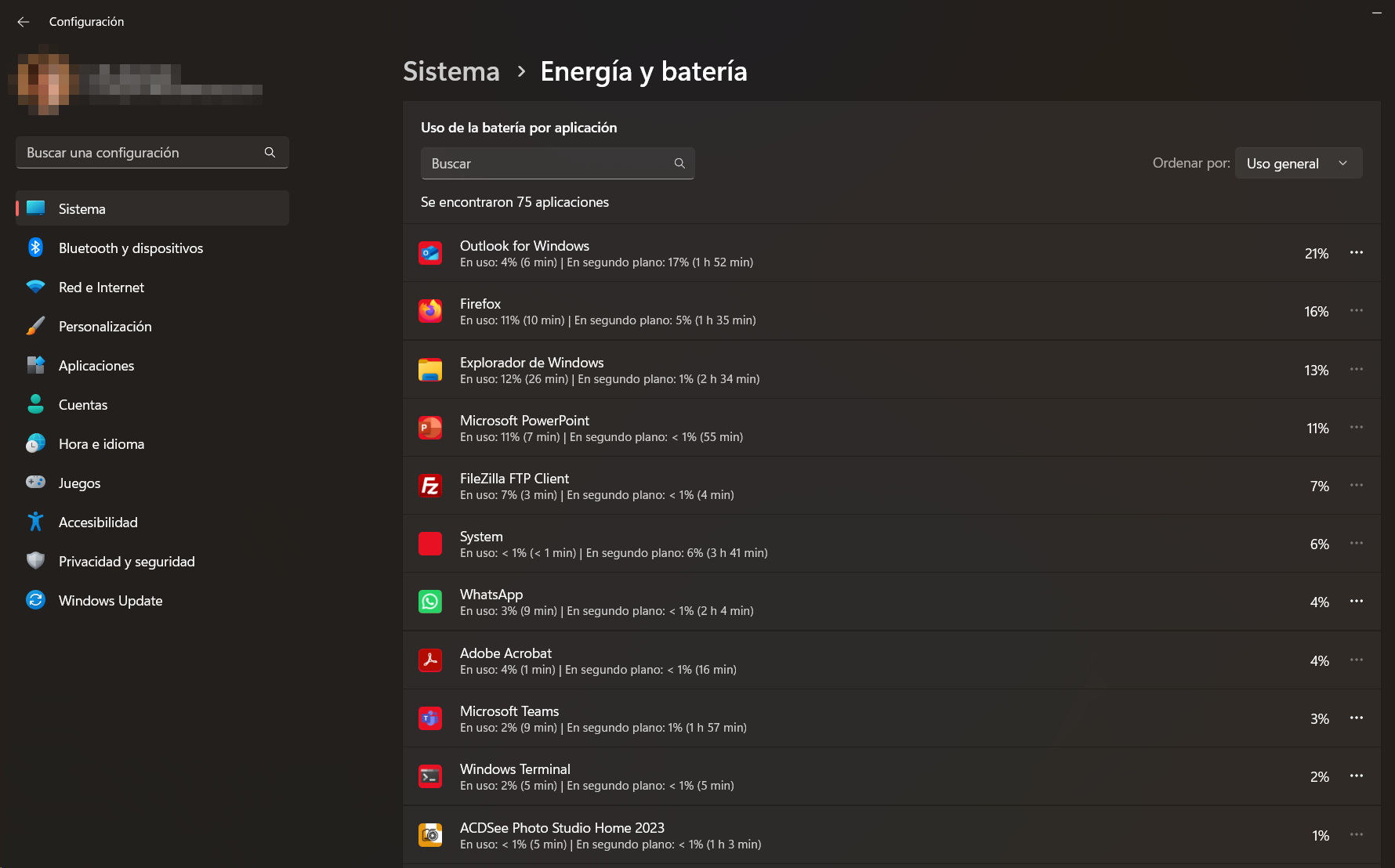1395x868 pixels.
Task: Click the 13% value for Explorador de Windows
Action: point(1317,371)
